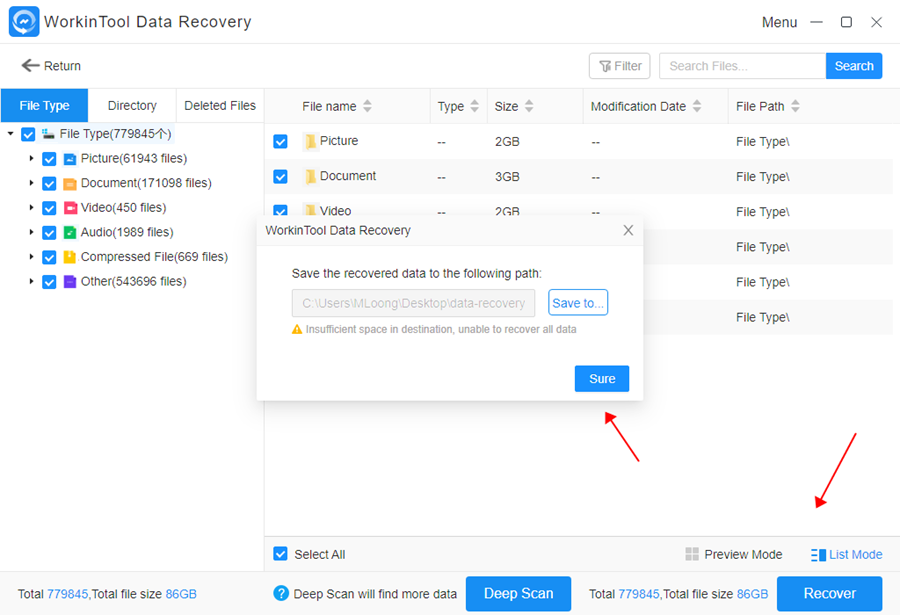Screen dimensions: 900x615
Task: Sort by Type column arrows
Action: click(x=474, y=106)
